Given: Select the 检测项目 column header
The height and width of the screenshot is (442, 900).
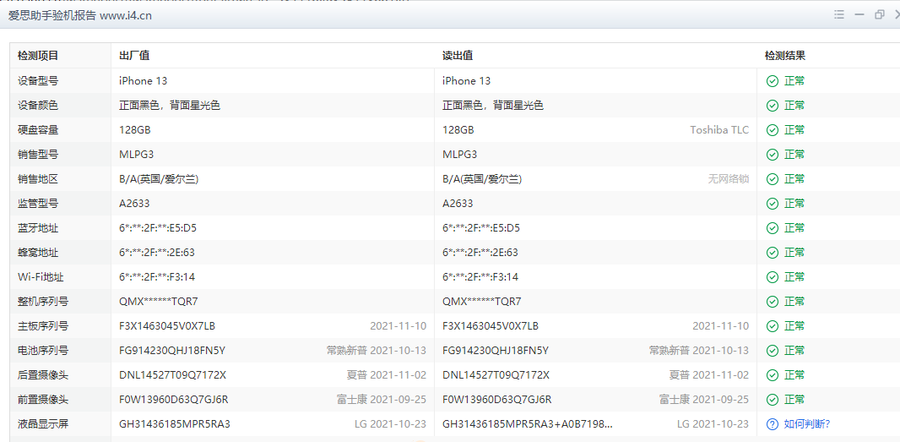Looking at the screenshot, I should coord(38,56).
